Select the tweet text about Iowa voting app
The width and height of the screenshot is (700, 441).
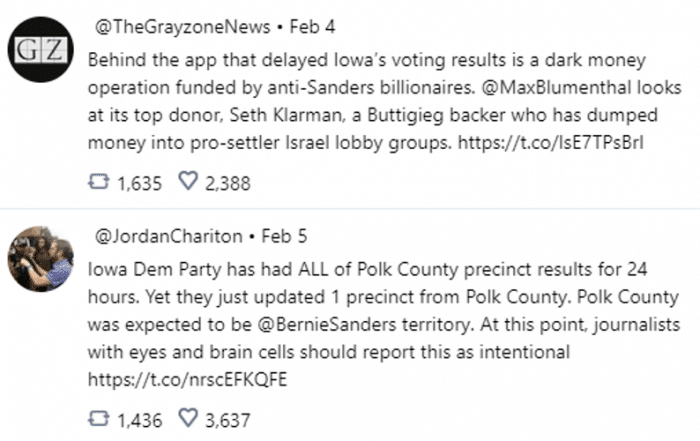click(384, 101)
